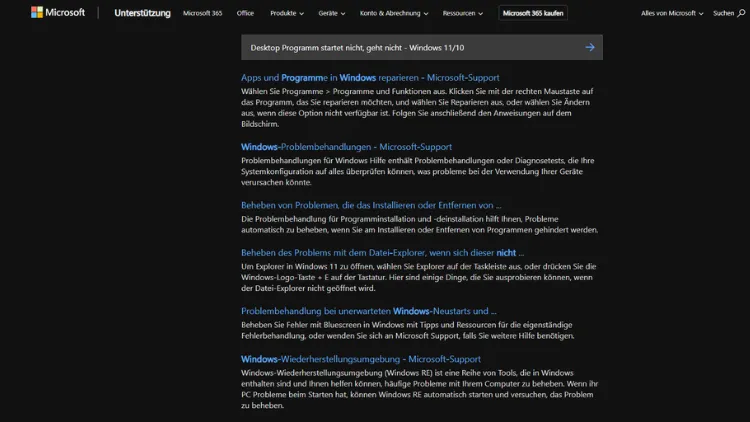
Task: Click Microsoft 365 kaufen button
Action: [533, 13]
